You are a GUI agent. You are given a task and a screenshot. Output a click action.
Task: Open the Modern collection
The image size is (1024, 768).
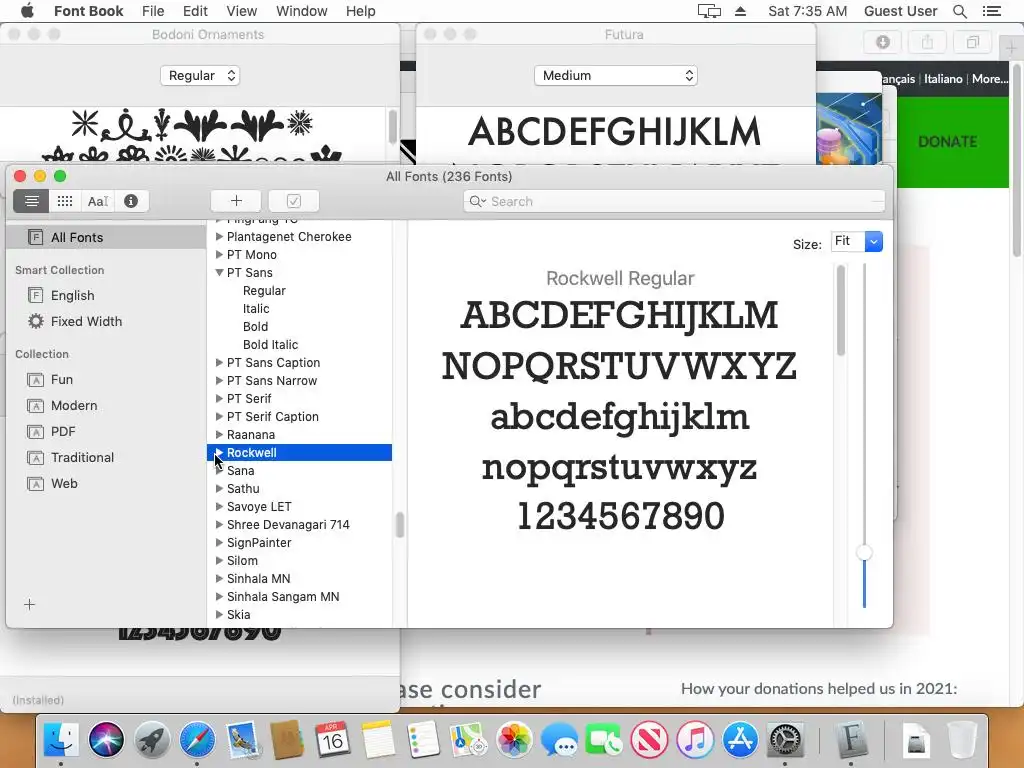click(x=74, y=406)
